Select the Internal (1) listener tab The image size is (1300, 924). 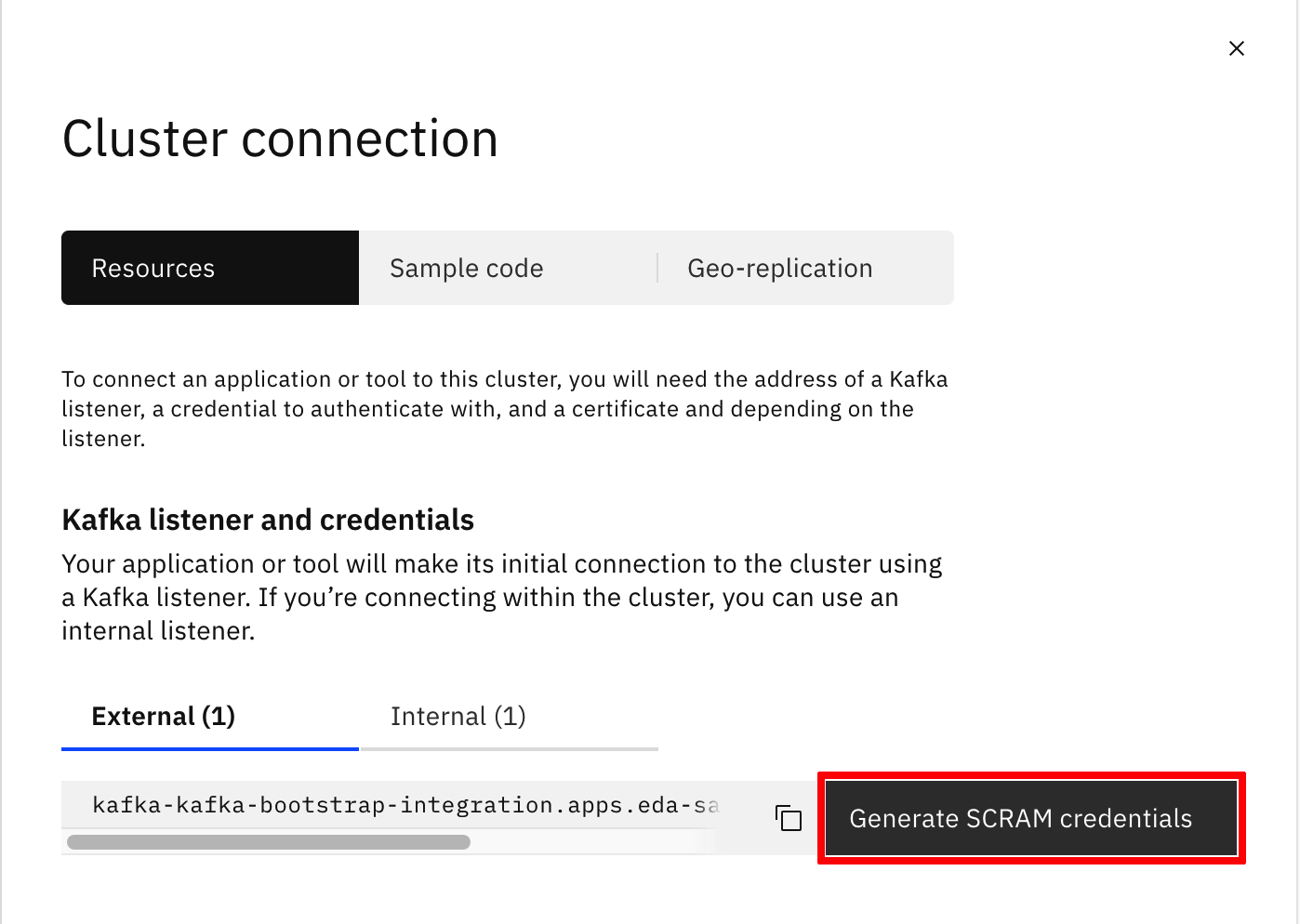tap(509, 717)
